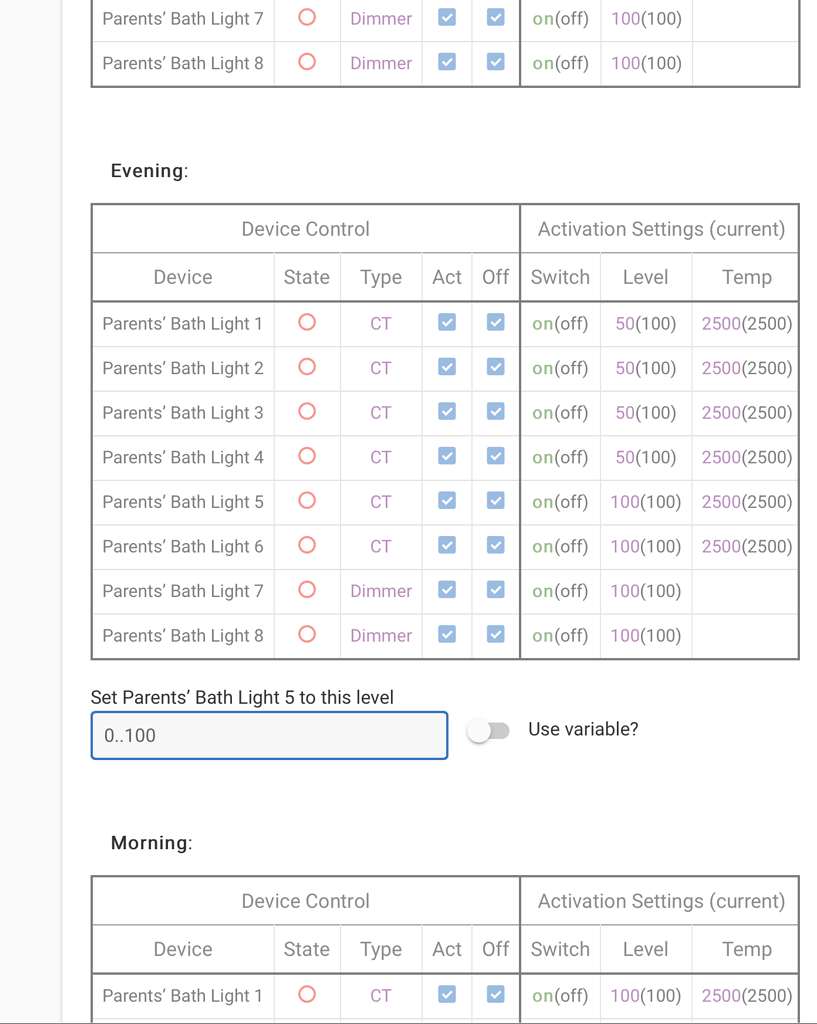This screenshot has width=817, height=1024.
Task: Click state circle for Evening Bath Light 1
Action: coord(307,323)
